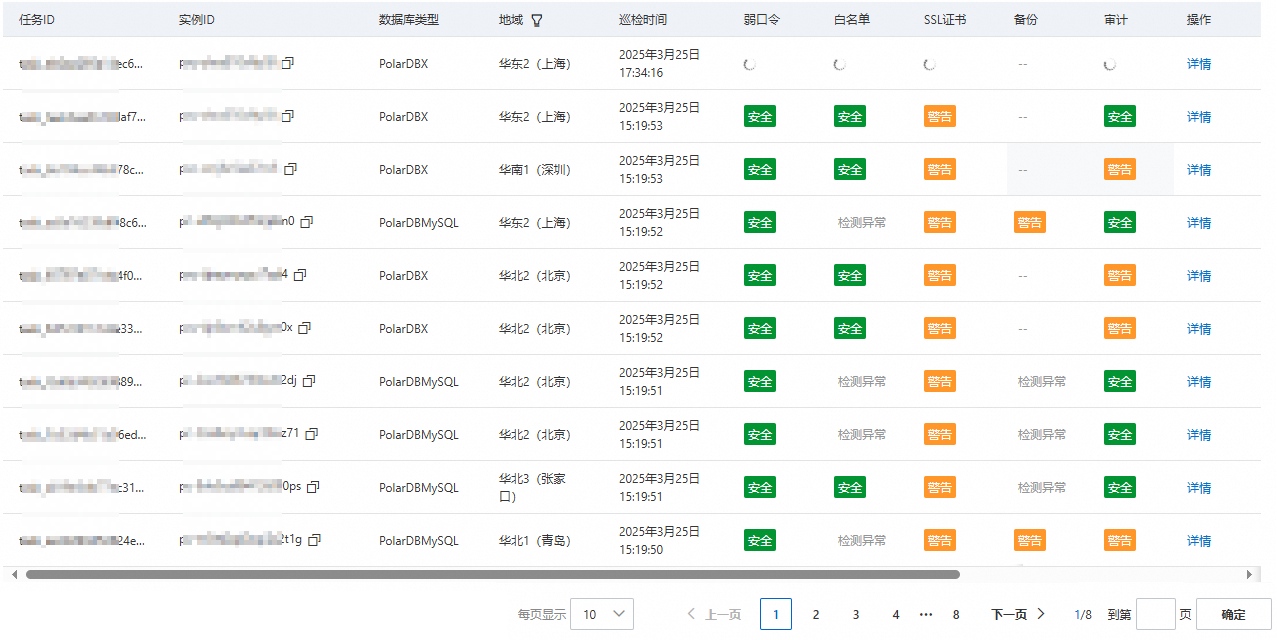Open 详情 for the af7 task row
The width and height of the screenshot is (1277, 640).
click(x=1199, y=117)
